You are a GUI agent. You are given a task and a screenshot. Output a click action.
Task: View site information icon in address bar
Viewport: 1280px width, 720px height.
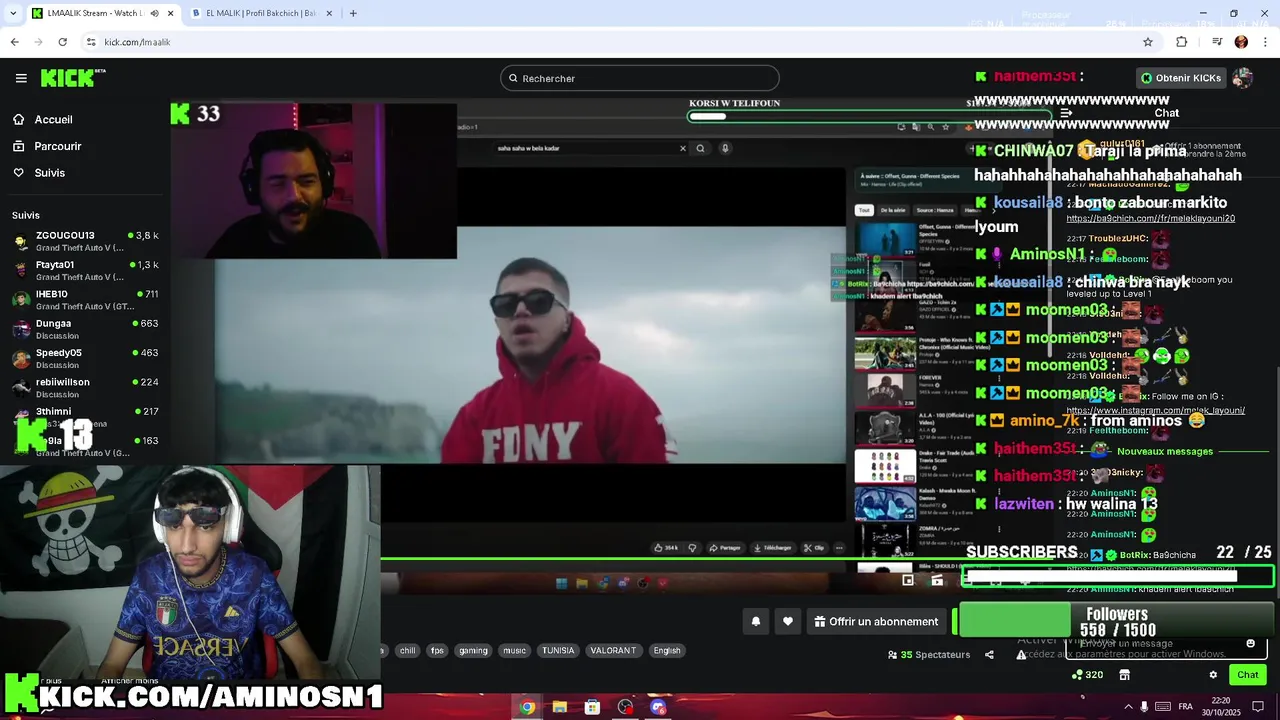pyautogui.click(x=91, y=42)
